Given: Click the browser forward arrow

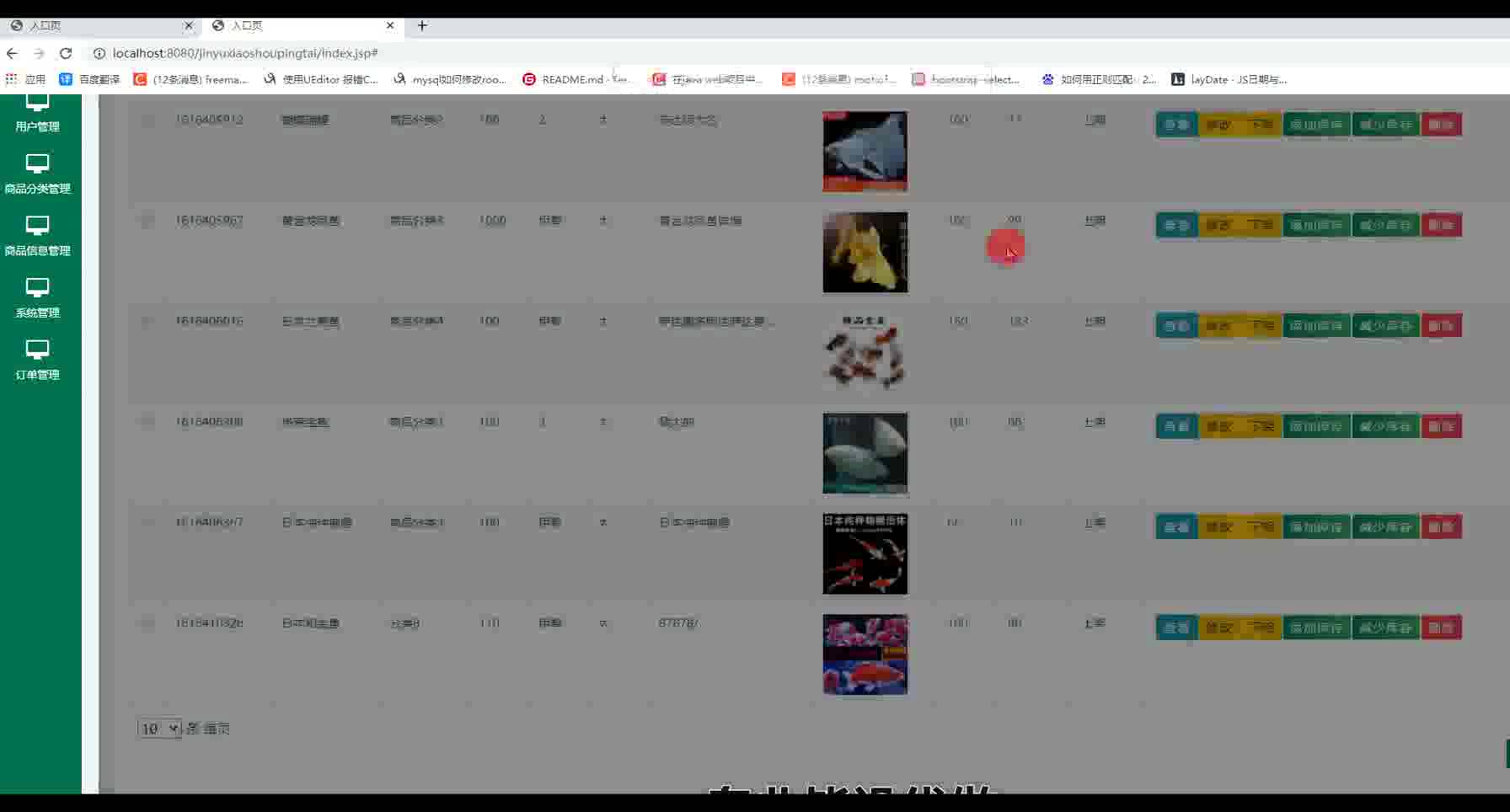Looking at the screenshot, I should pyautogui.click(x=39, y=53).
